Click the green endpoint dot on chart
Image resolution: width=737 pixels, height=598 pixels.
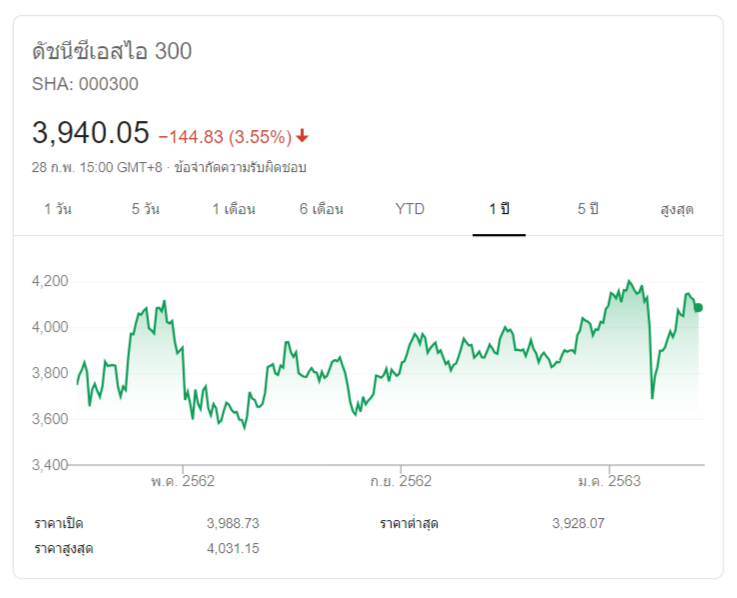(698, 308)
